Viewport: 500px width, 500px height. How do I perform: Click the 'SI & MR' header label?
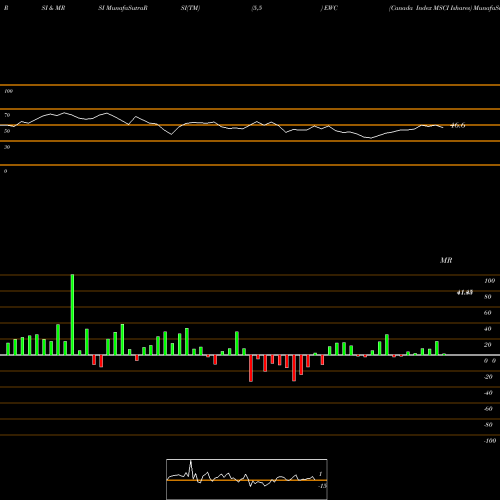click(x=53, y=8)
